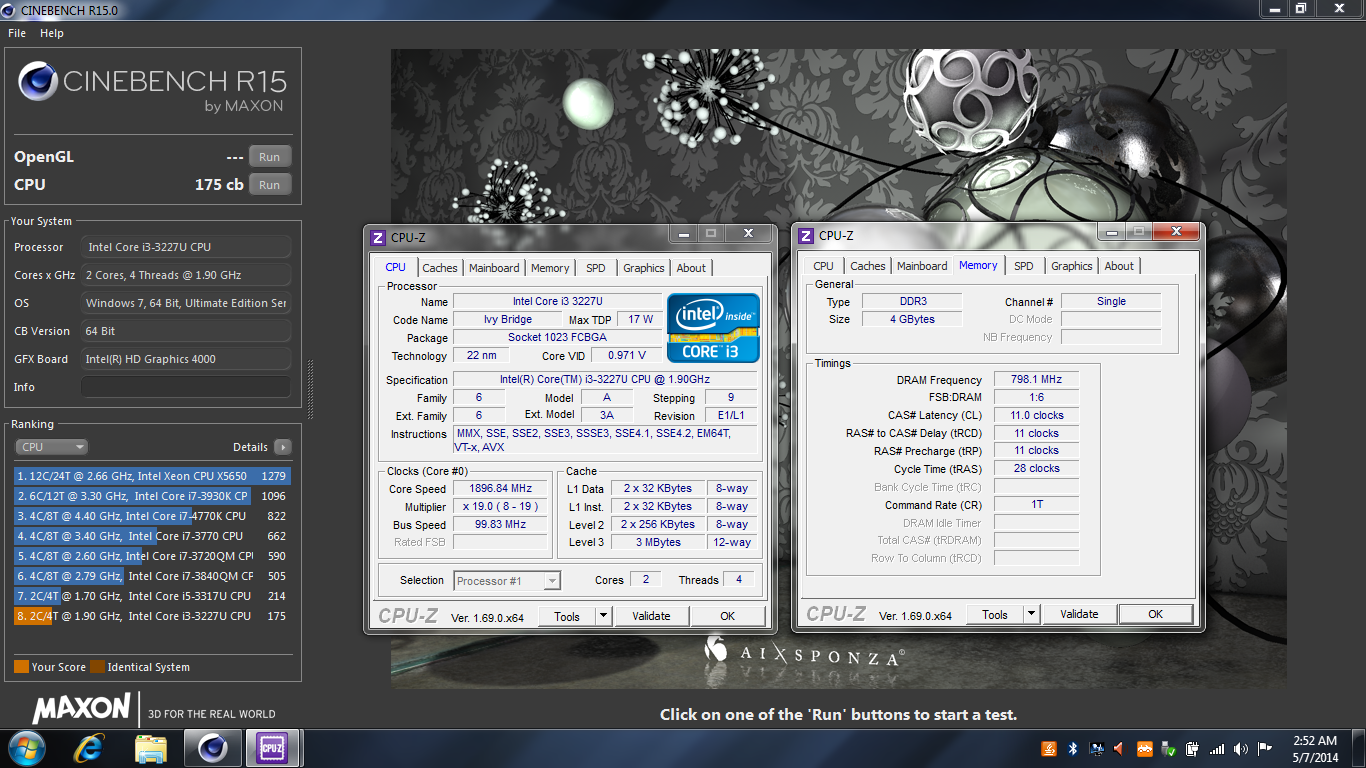
Task: Select ranking row Core i3-3227U 175
Action: (153, 616)
